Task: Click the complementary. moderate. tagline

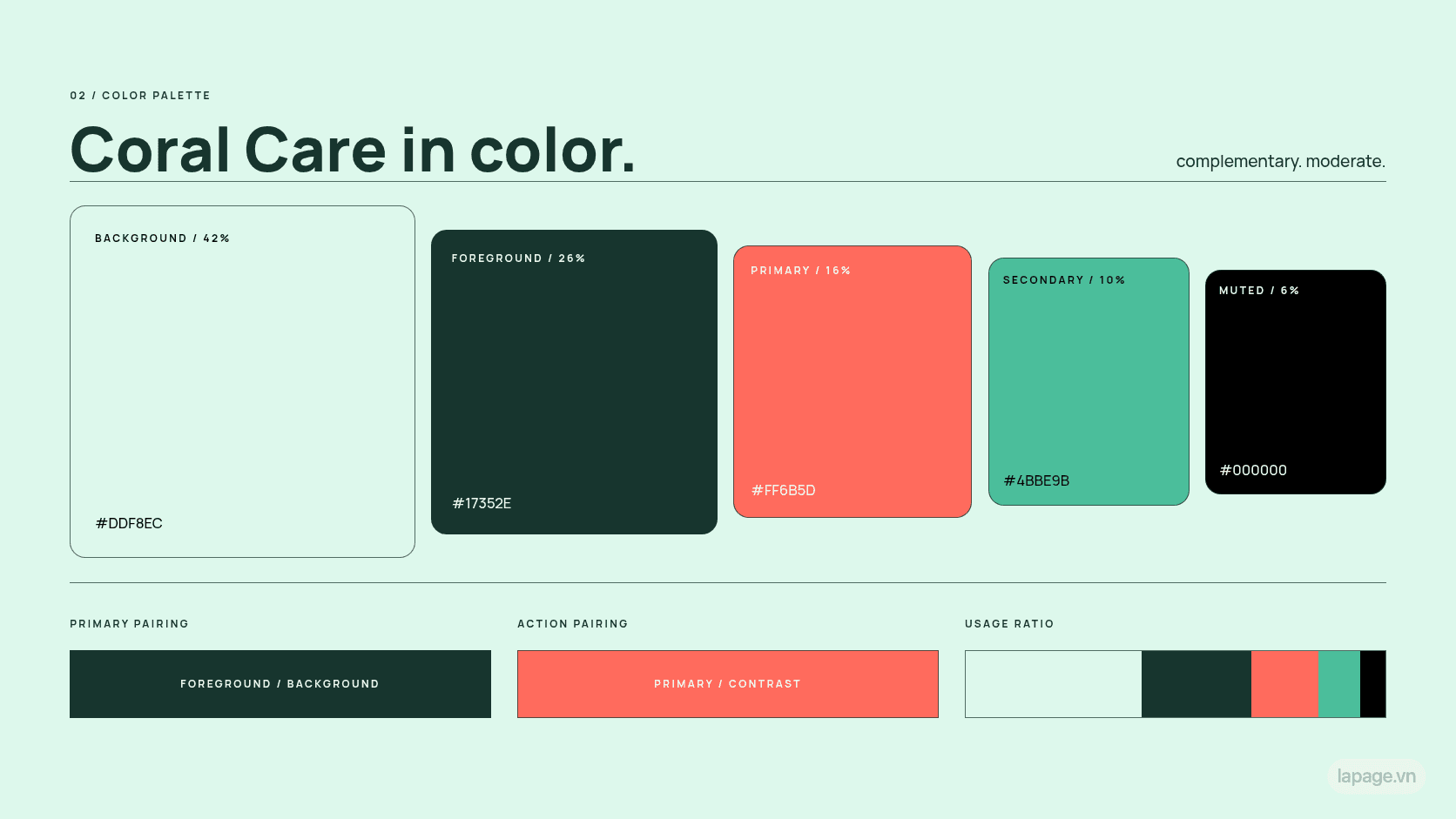Action: tap(1280, 161)
